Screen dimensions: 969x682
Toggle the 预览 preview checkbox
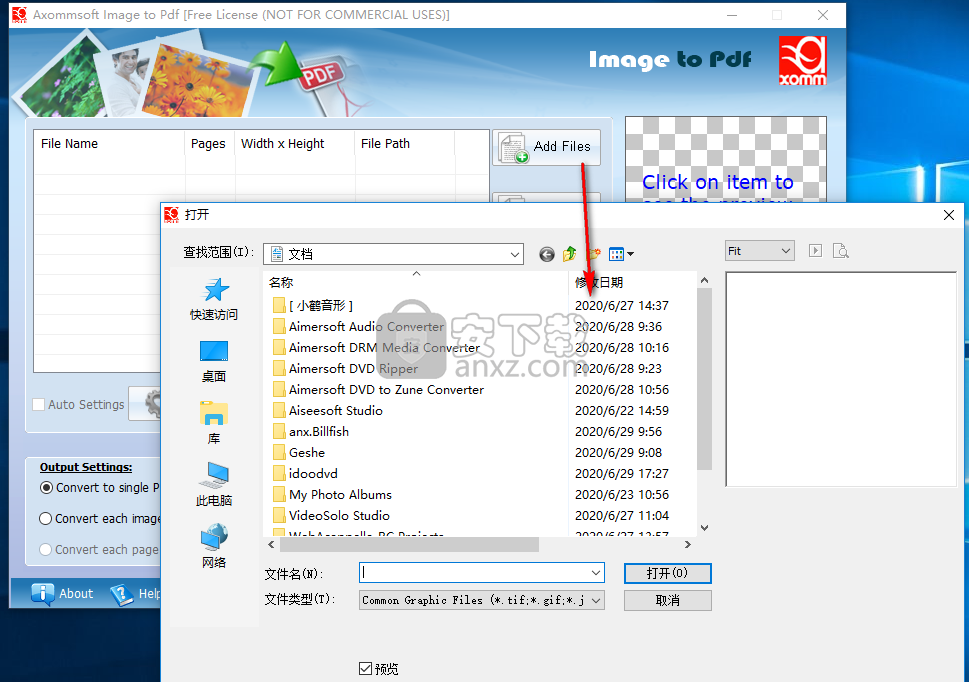[x=365, y=668]
